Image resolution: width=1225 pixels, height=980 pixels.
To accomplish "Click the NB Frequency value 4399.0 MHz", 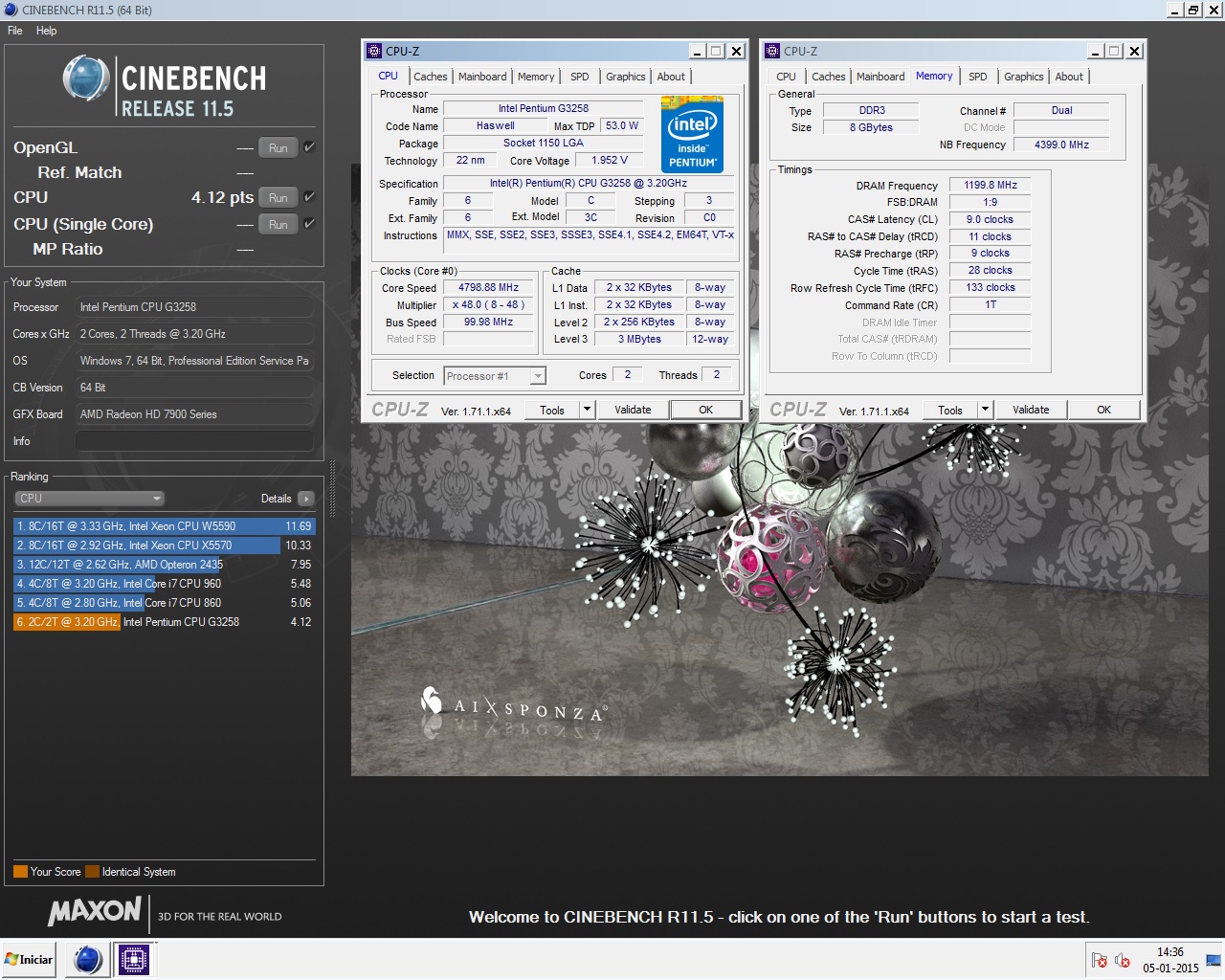I will pyautogui.click(x=1061, y=145).
